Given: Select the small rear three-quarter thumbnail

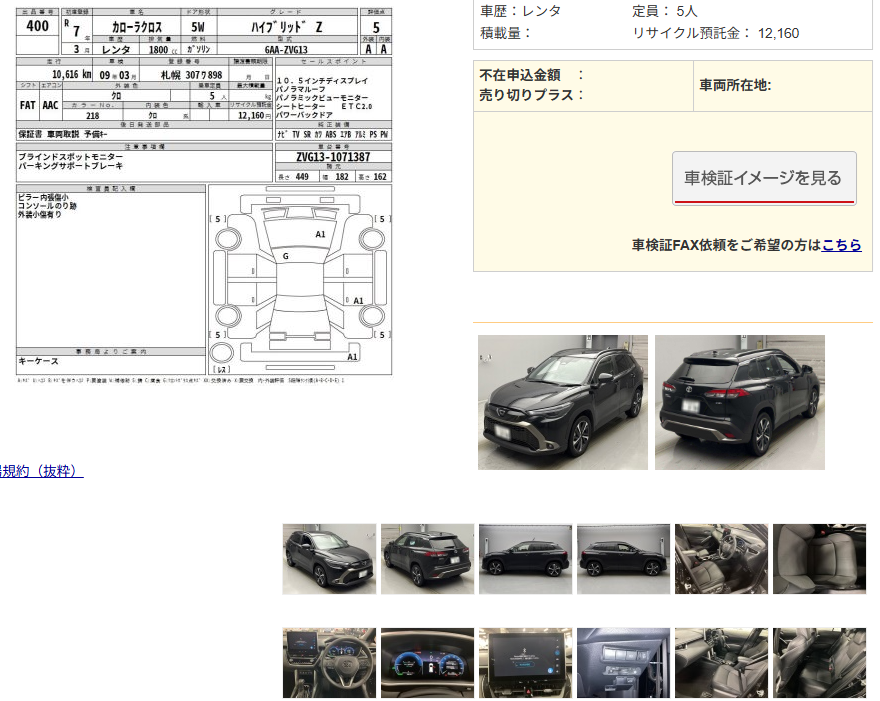Looking at the screenshot, I should point(427,559).
